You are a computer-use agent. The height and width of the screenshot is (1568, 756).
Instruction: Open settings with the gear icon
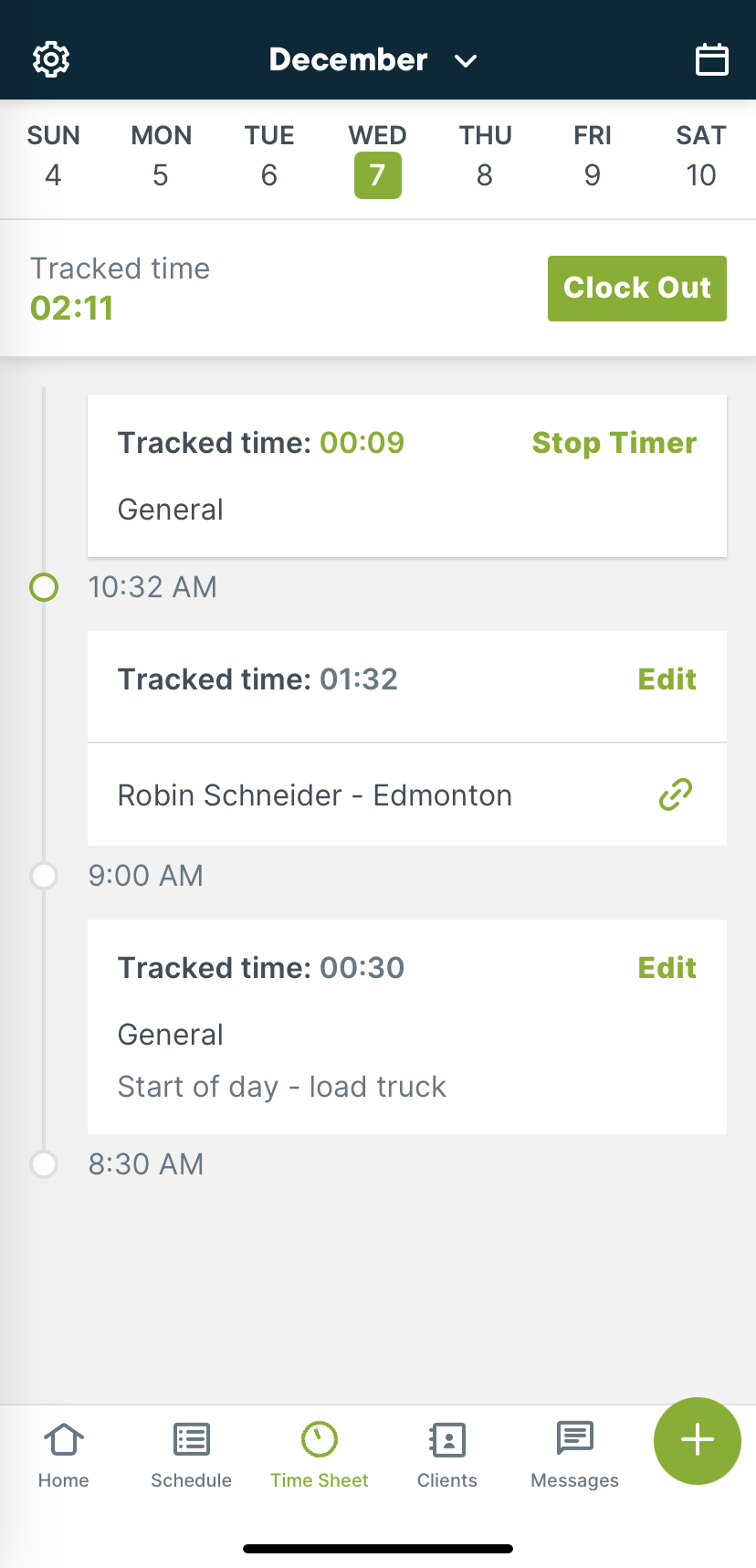(x=51, y=59)
